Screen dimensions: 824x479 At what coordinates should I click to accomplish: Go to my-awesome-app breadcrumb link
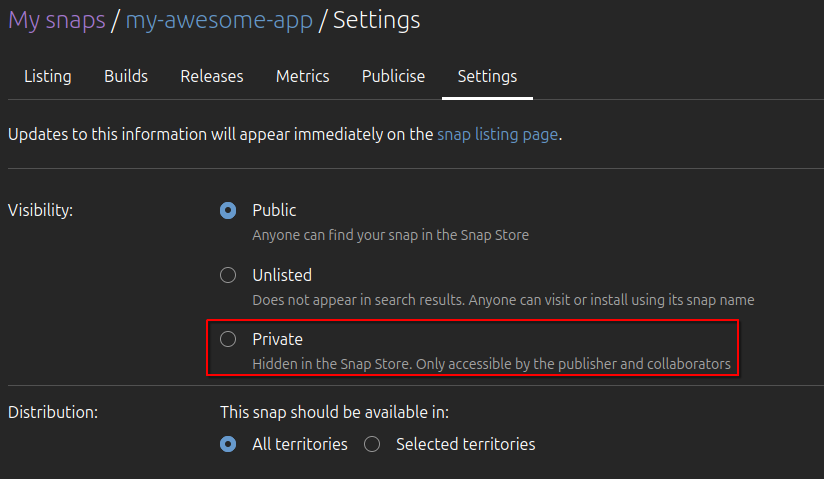(218, 20)
